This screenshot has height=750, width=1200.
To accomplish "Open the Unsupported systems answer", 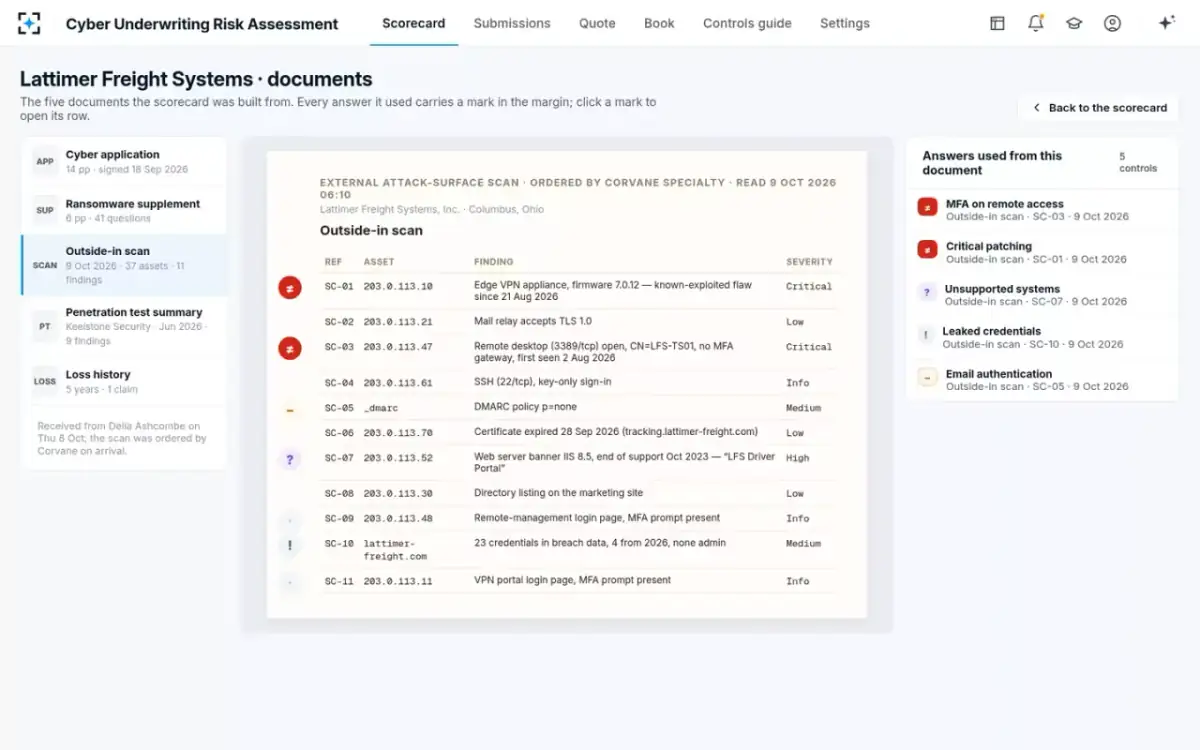I will pyautogui.click(x=1042, y=294).
